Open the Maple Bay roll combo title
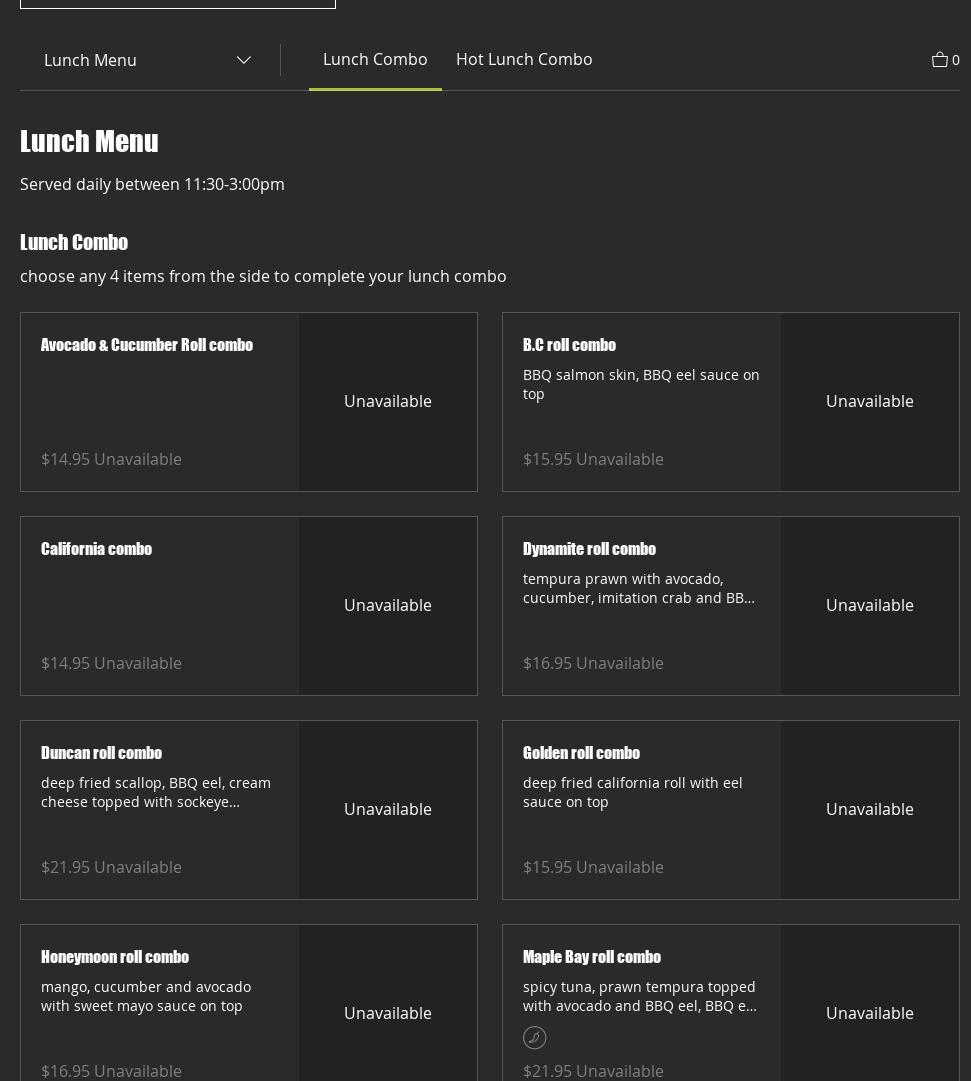Screen dimensions: 971x1081 click(592, 957)
